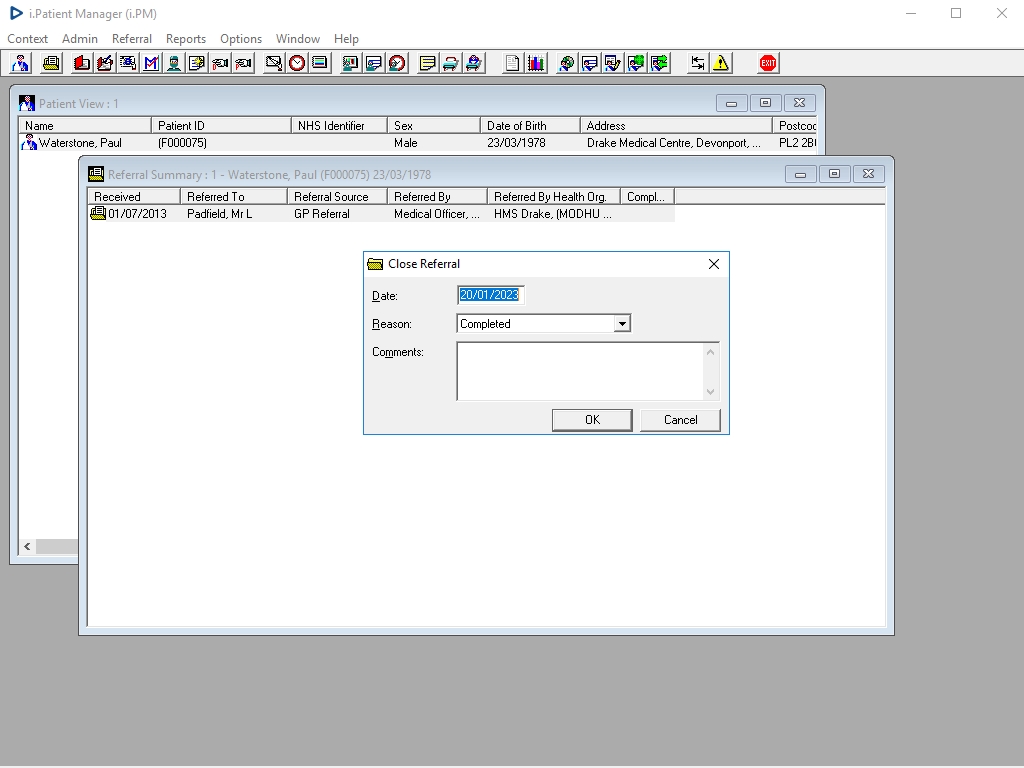Screen dimensions: 1024x768
Task: Click Comments scrollbar up arrow
Action: click(x=711, y=352)
